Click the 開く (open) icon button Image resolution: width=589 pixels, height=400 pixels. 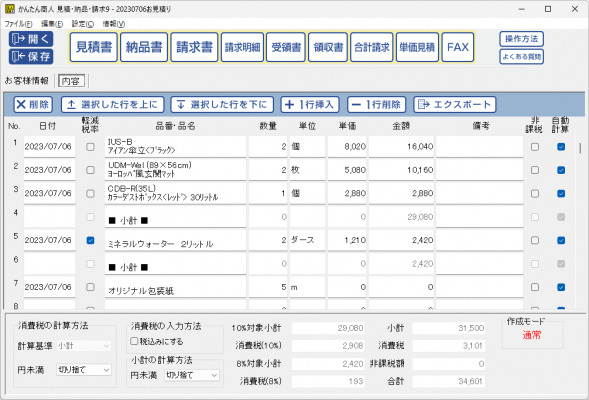tap(31, 39)
